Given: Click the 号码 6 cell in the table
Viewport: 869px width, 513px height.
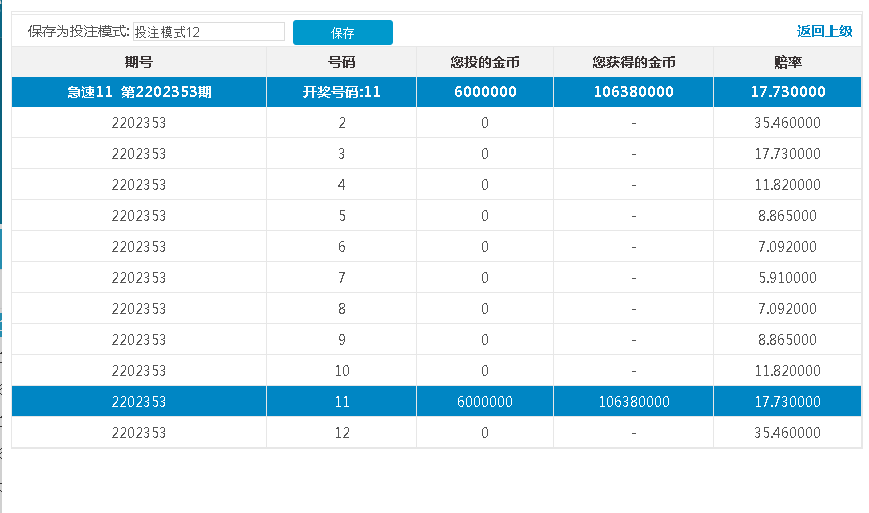Looking at the screenshot, I should (x=342, y=247).
